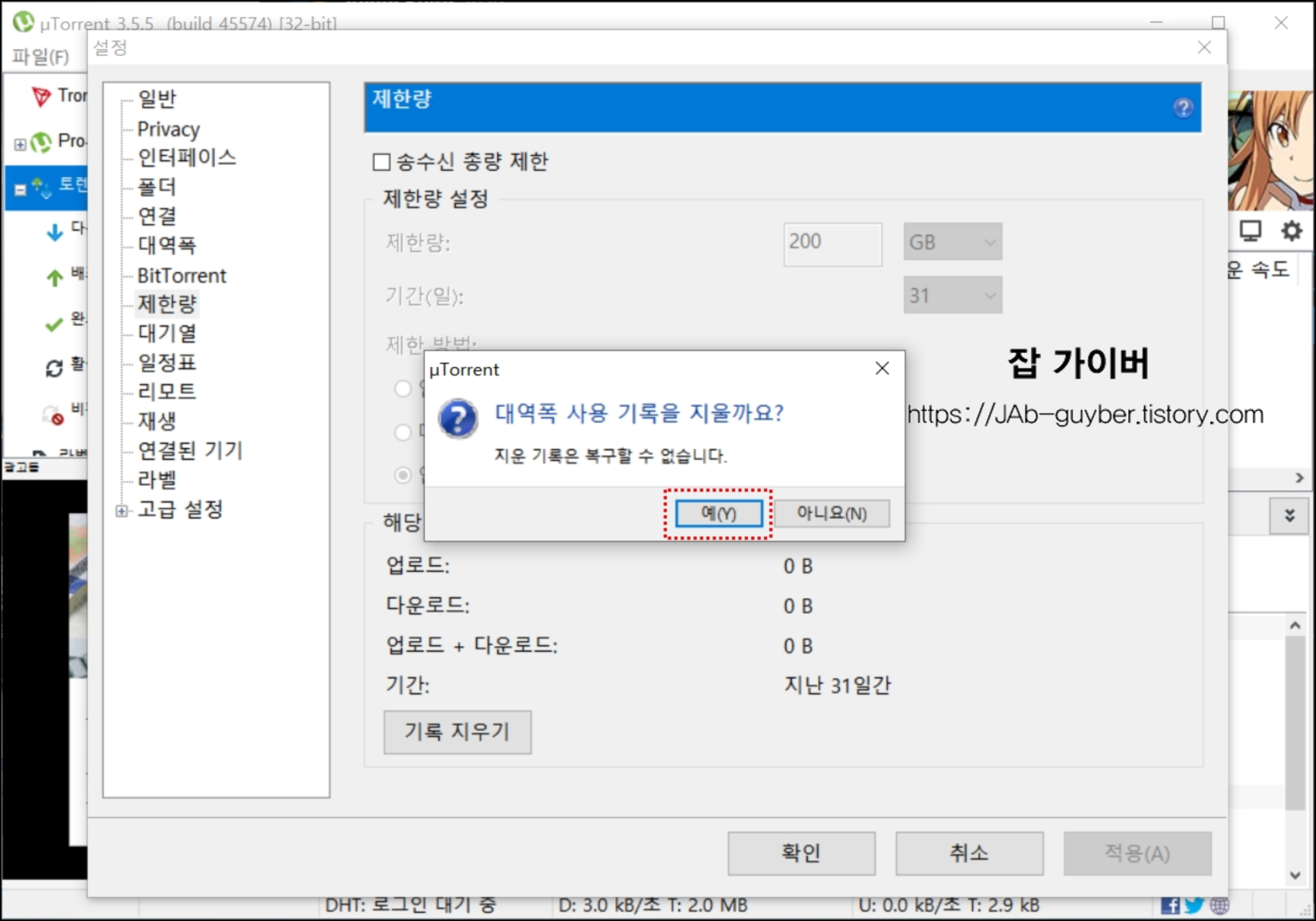
Task: Click the scrollbar up arrow in main window
Action: (1295, 626)
